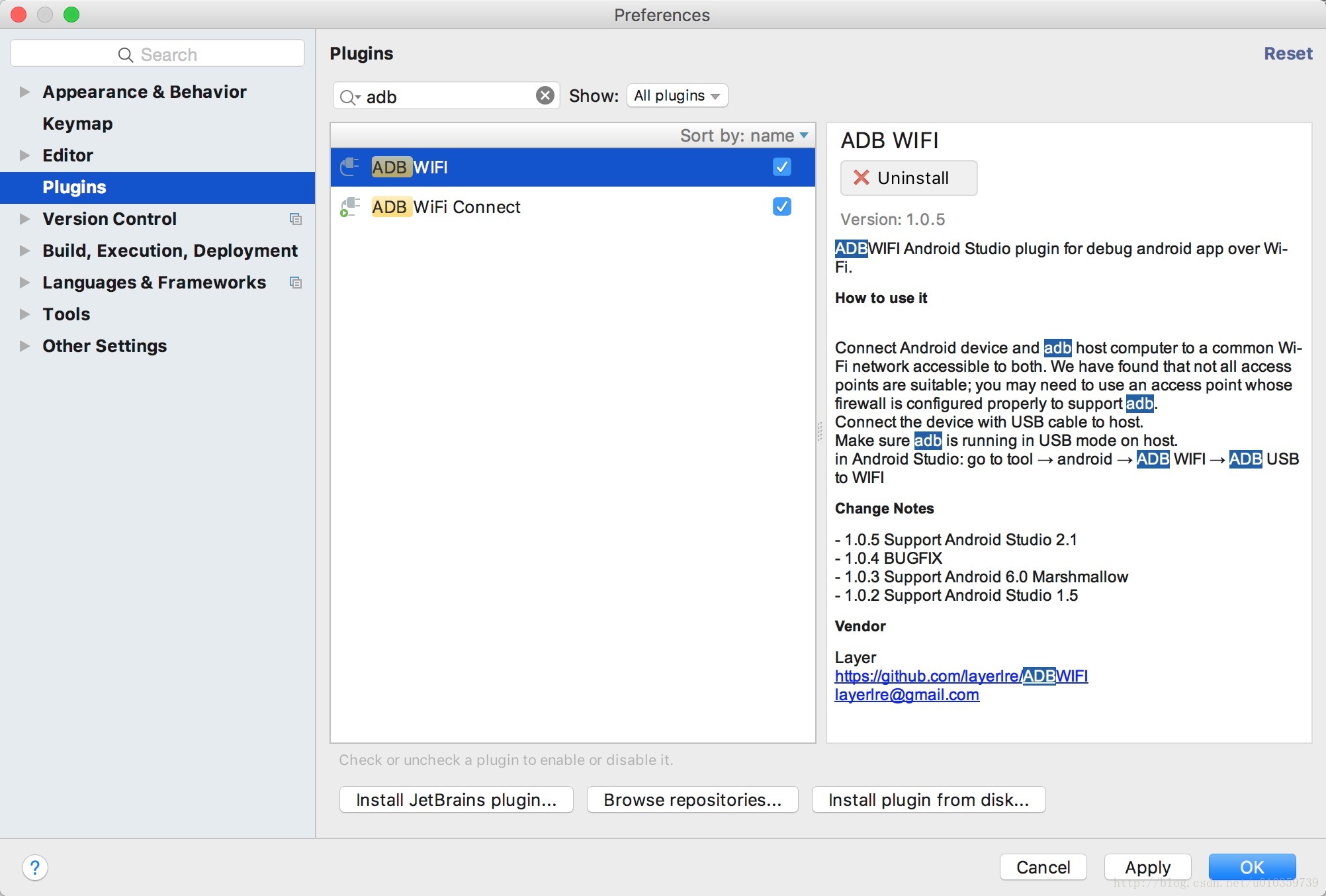
Task: Open the Editor settings page
Action: [67, 156]
